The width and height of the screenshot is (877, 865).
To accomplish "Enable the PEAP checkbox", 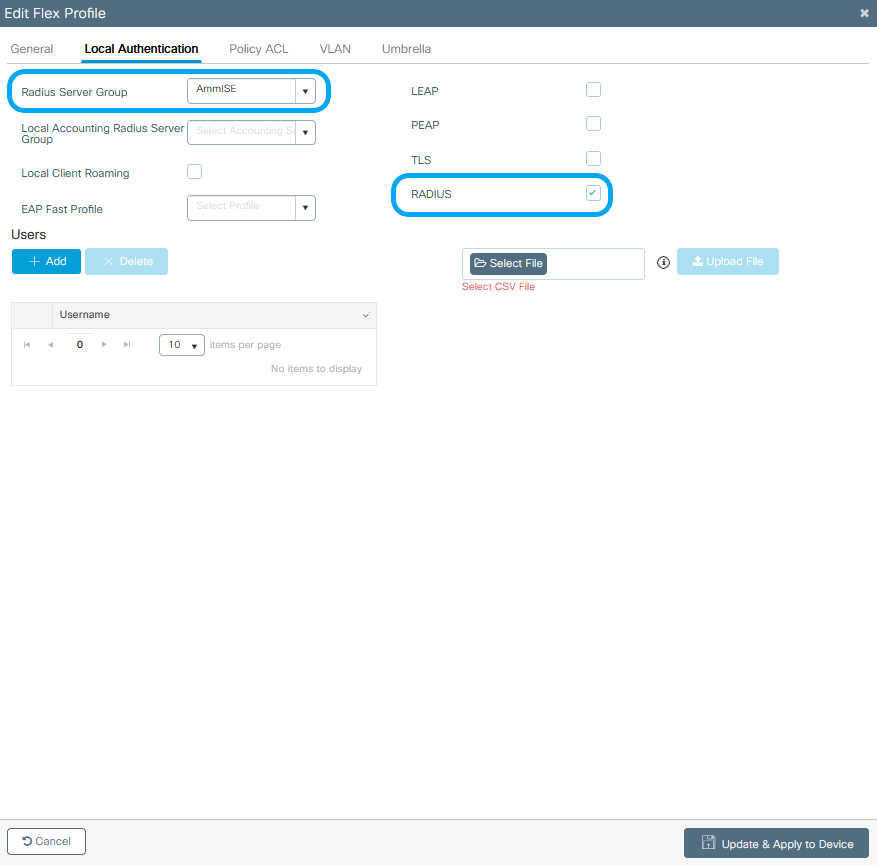I will [593, 123].
